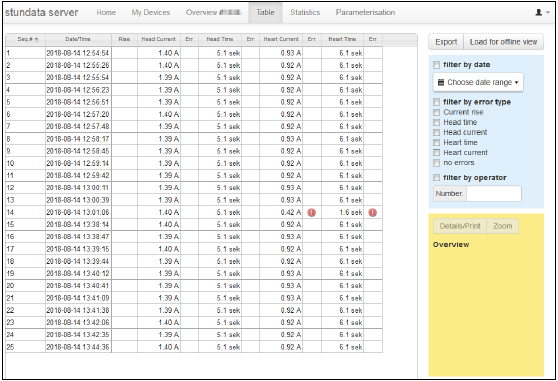Image resolution: width=558 pixels, height=381 pixels.
Task: Check the Current rise error filter
Action: tap(437, 112)
